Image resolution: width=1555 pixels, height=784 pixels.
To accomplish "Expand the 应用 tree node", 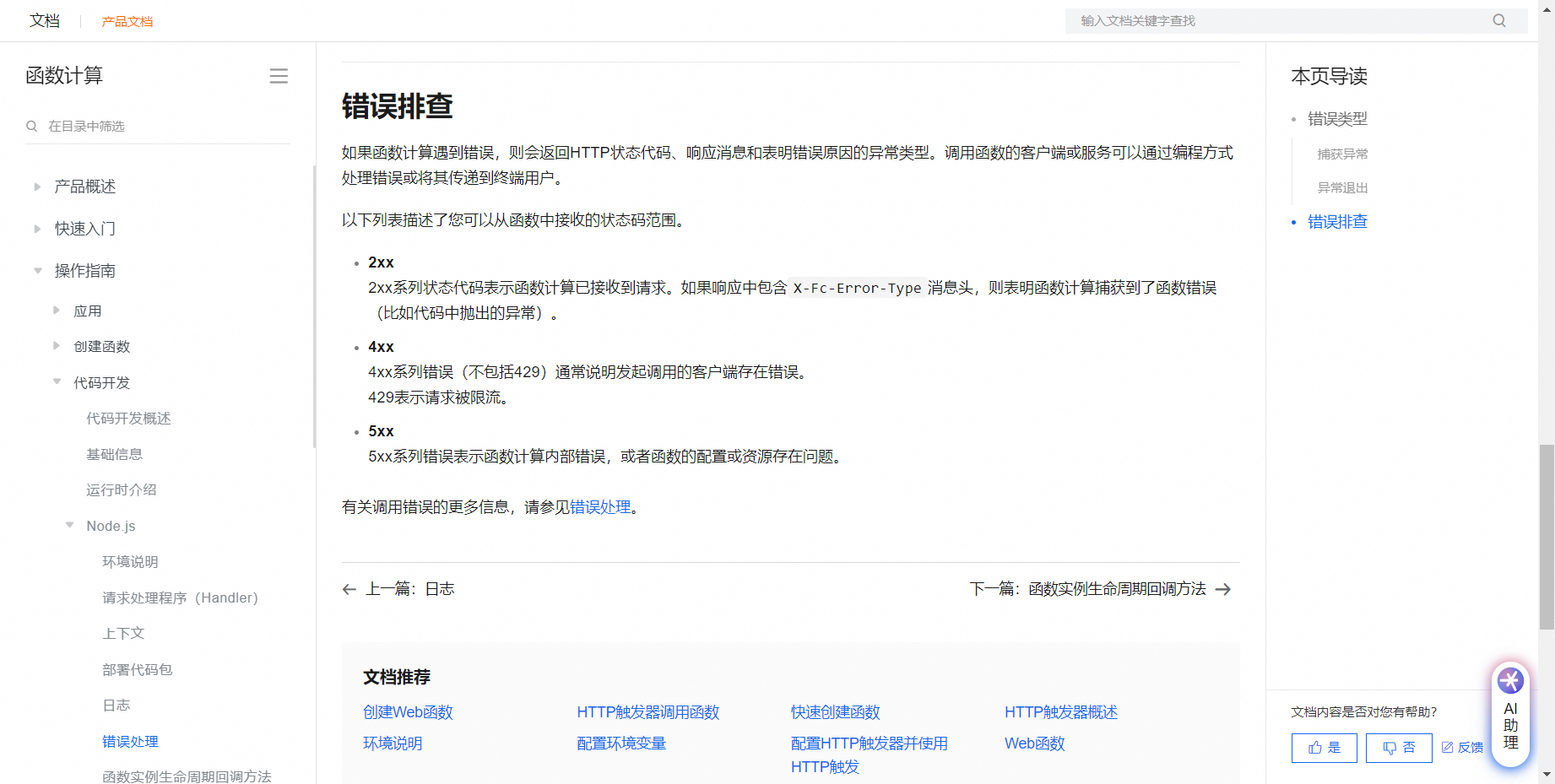I will tap(57, 311).
